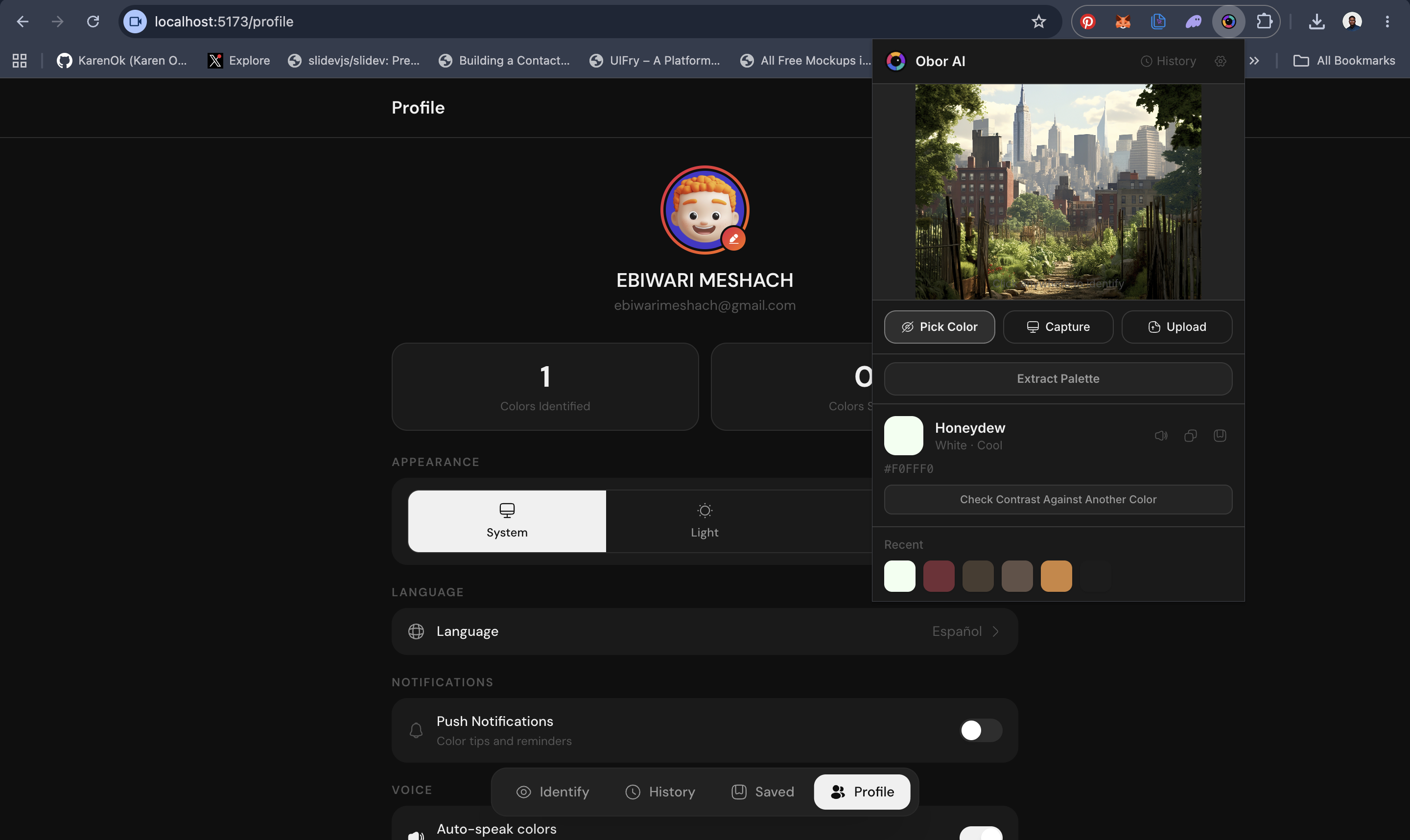Select the dark red recent swatch
This screenshot has width=1410, height=840.
[939, 576]
